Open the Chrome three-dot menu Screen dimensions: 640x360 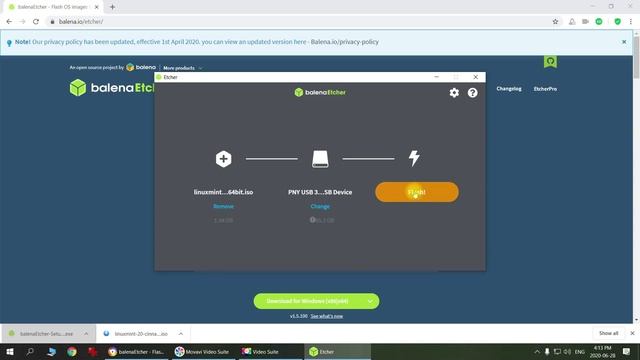[631, 22]
